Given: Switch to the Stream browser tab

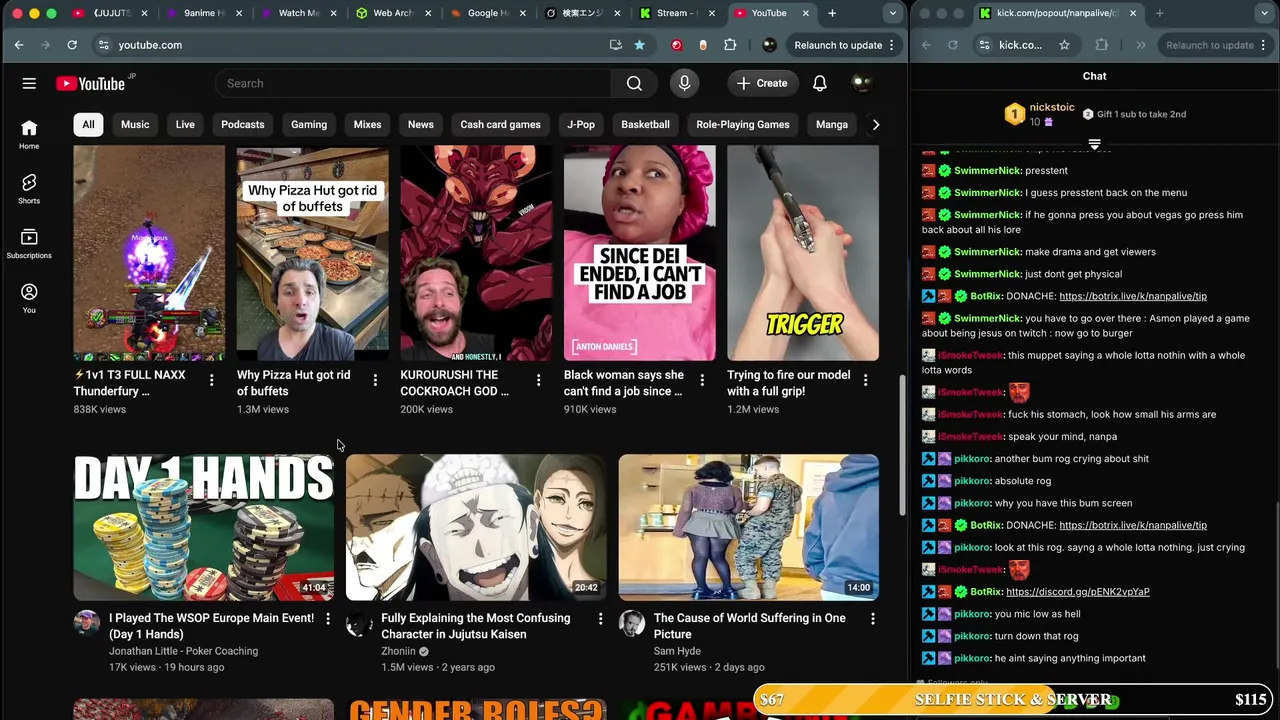Looking at the screenshot, I should (677, 13).
